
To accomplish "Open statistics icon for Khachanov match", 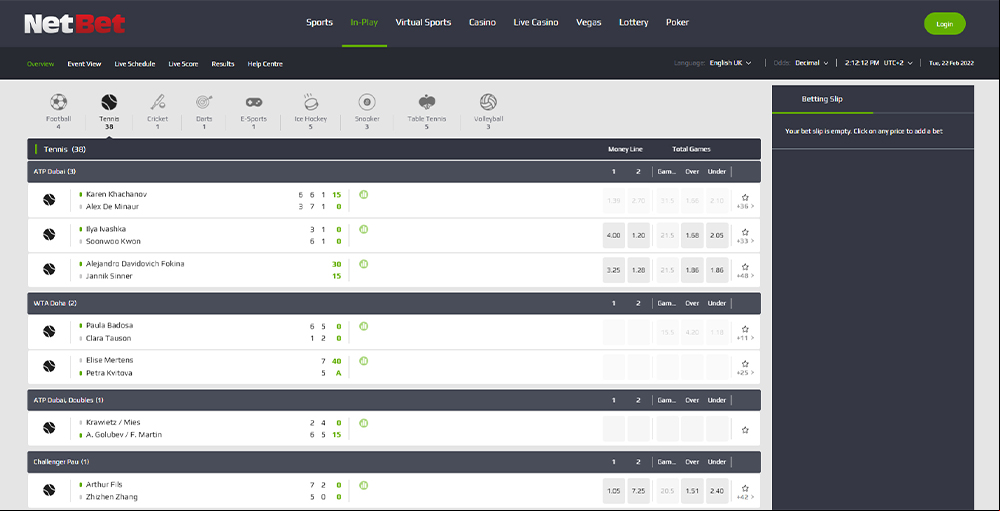I will pos(364,195).
